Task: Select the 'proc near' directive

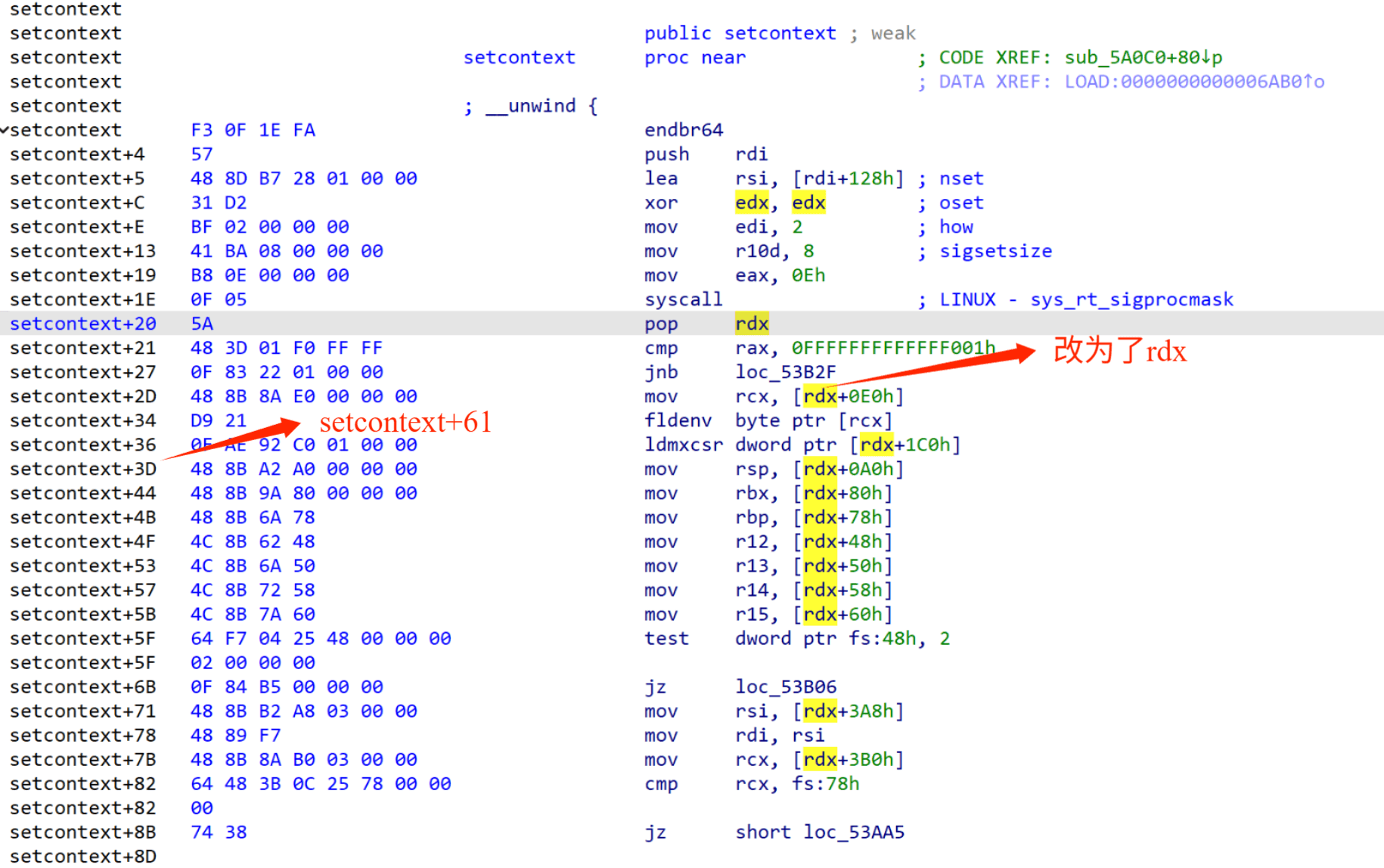Action: click(694, 57)
